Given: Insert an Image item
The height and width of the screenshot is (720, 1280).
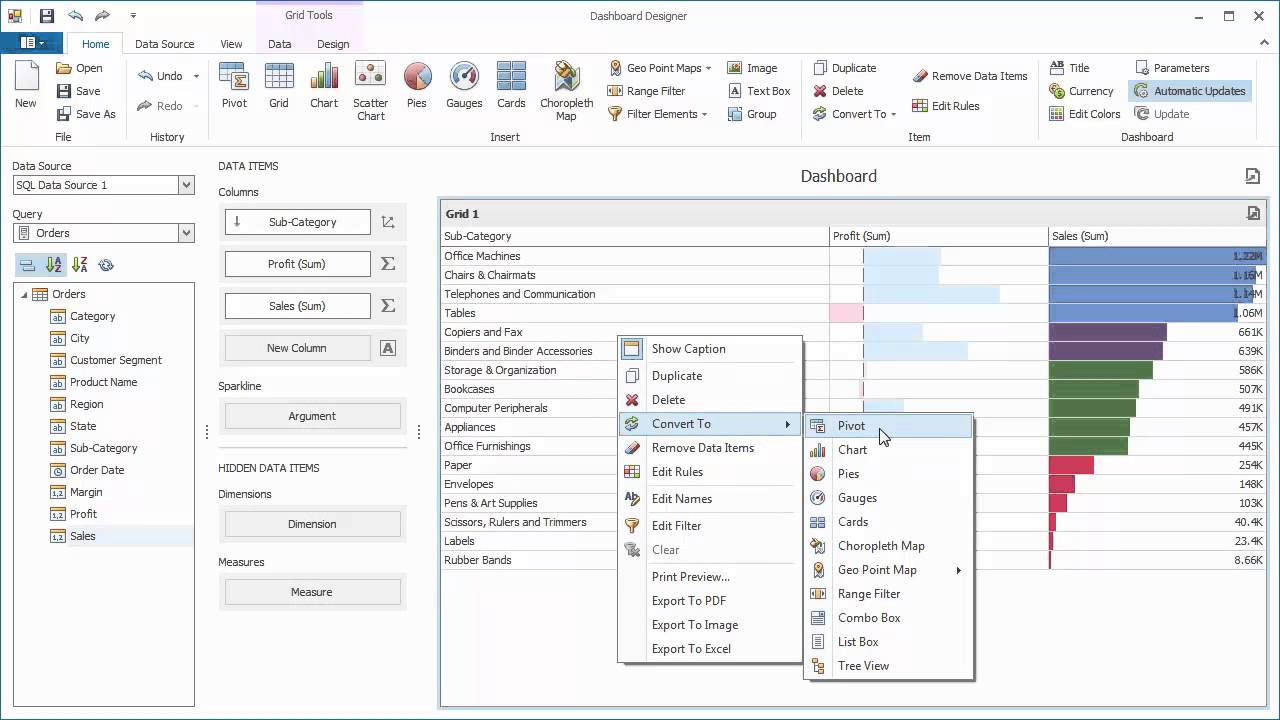Looking at the screenshot, I should [752, 68].
